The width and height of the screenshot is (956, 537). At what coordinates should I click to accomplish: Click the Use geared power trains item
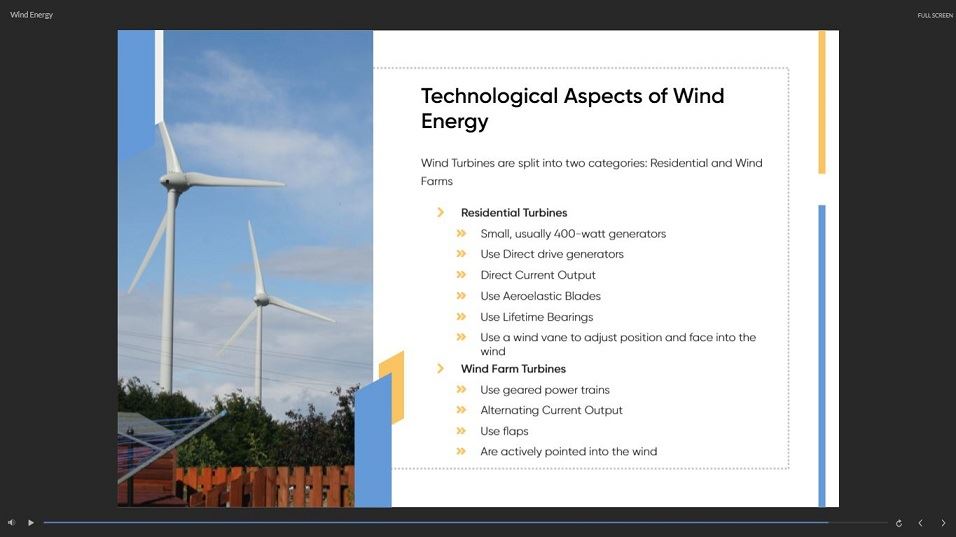[x=544, y=389]
